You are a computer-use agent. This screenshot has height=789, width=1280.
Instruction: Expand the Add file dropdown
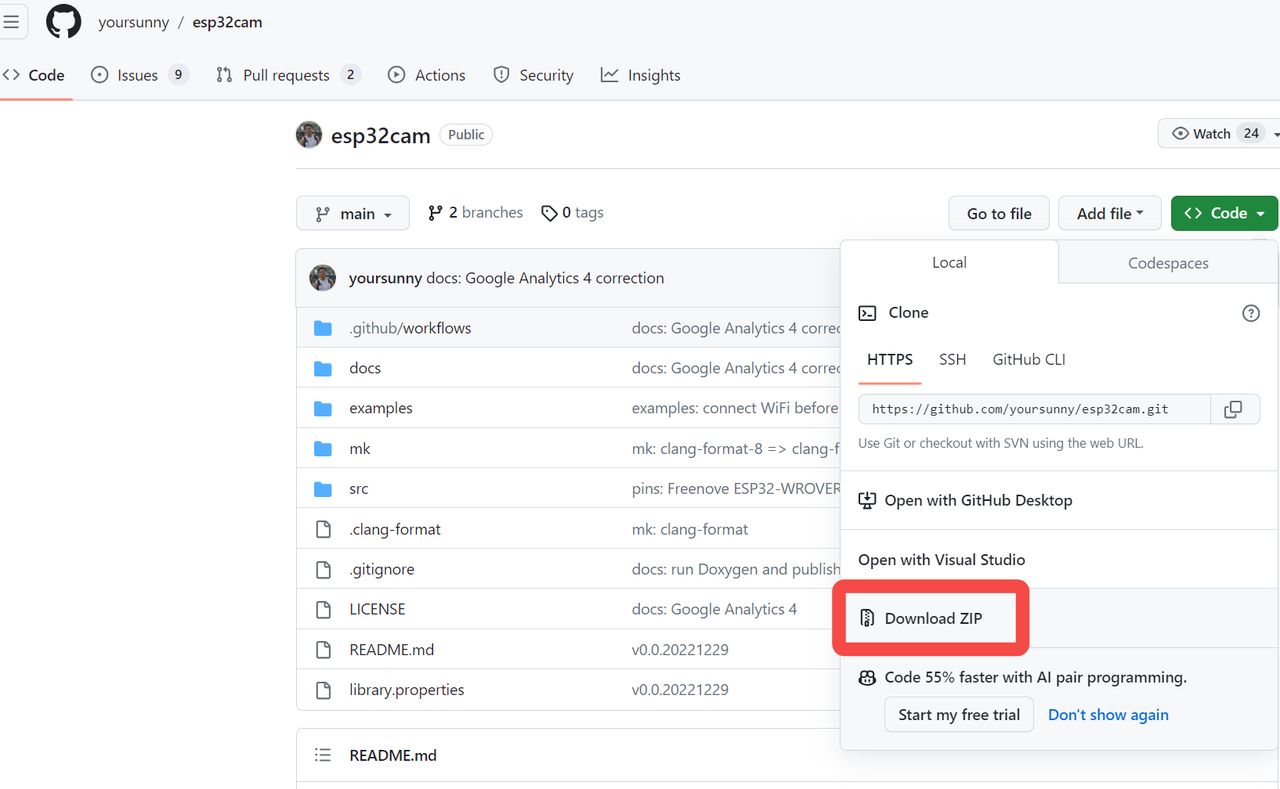click(x=1110, y=214)
